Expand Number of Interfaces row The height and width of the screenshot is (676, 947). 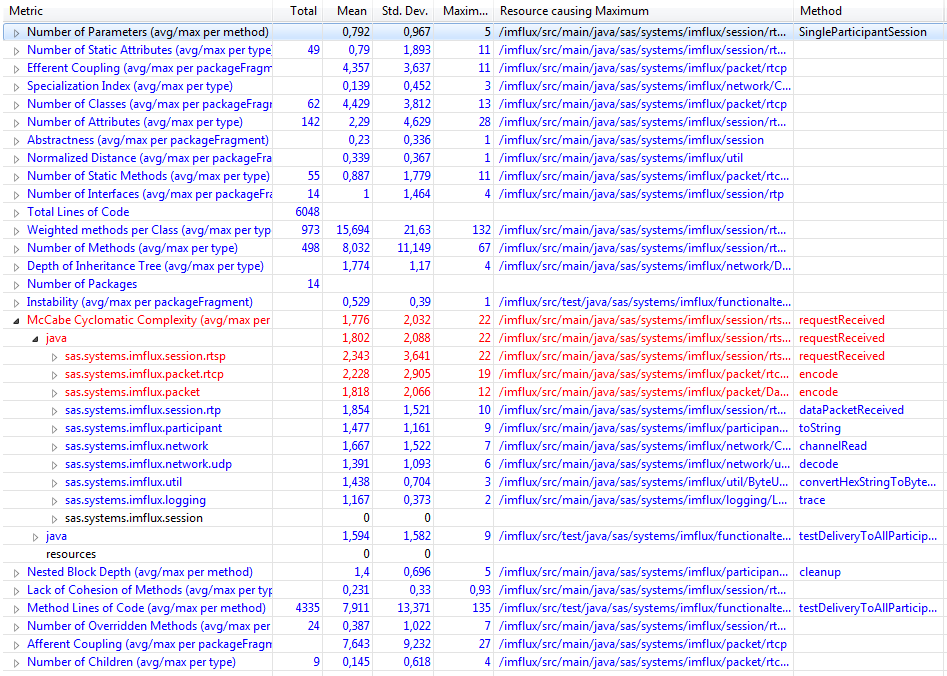[16, 195]
